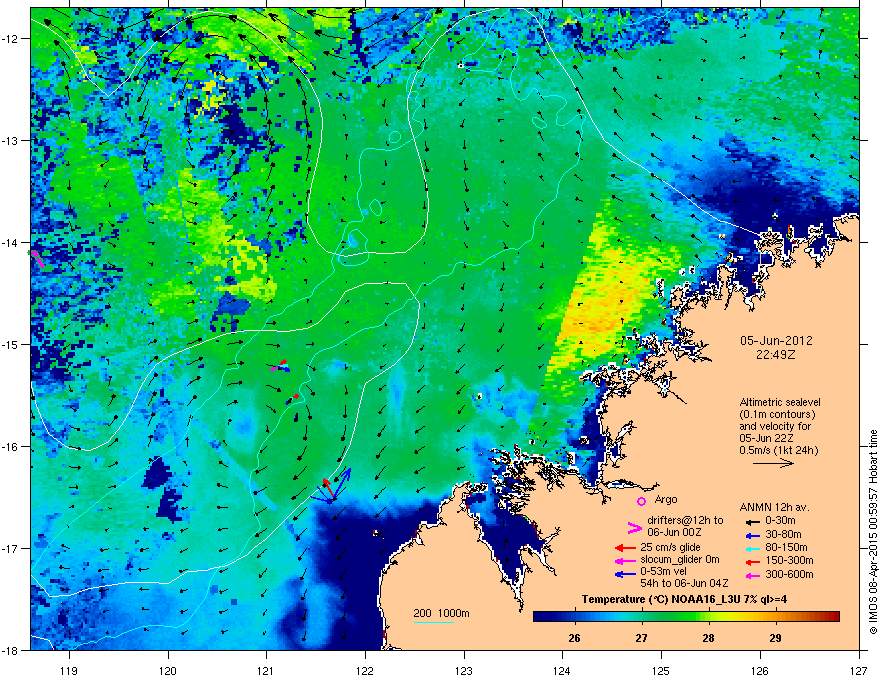Click the '0.5m/s (1kt 24h)' text
Viewport: 880px width, 680px height.
click(x=779, y=450)
